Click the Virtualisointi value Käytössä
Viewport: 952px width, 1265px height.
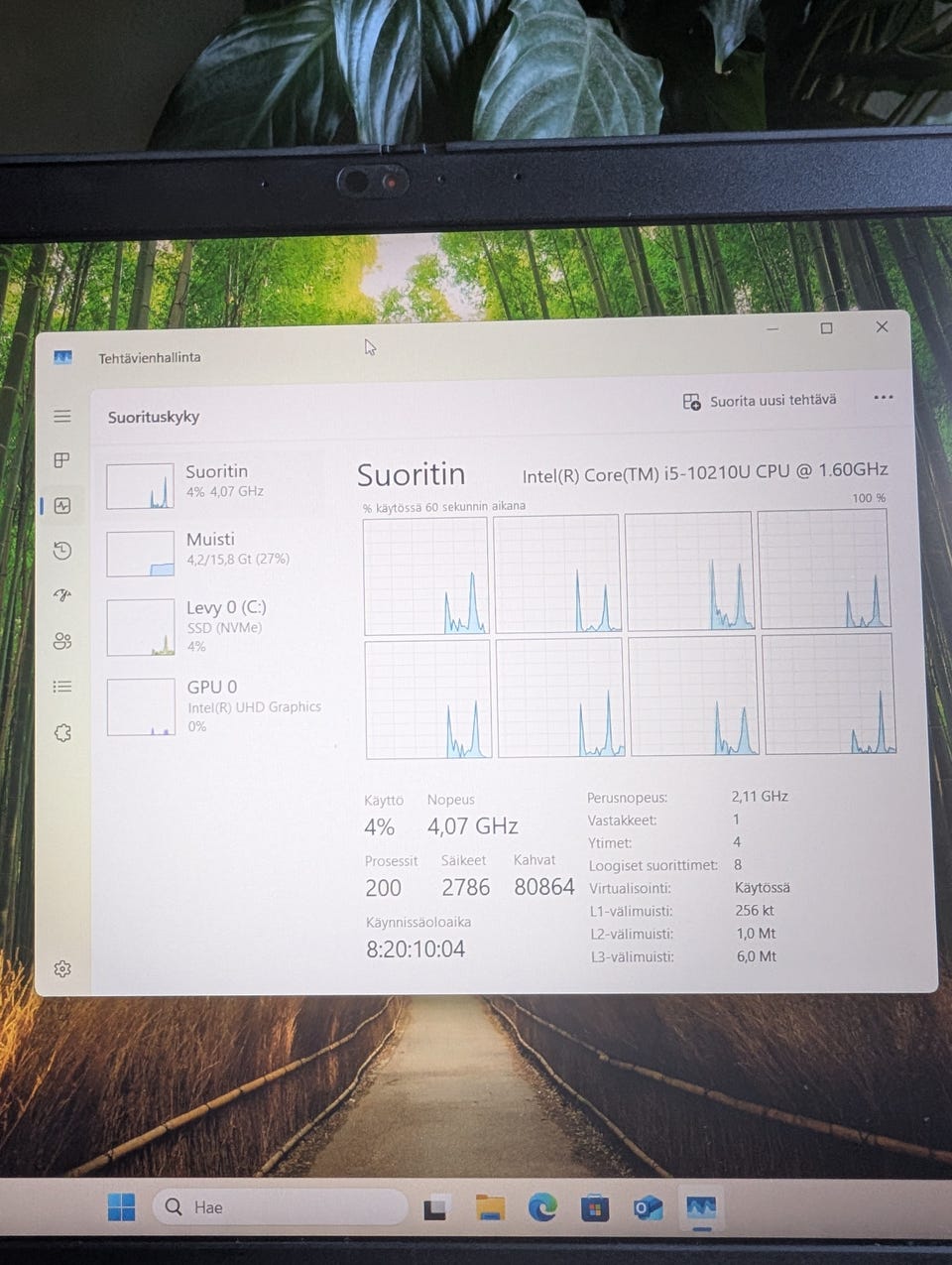(x=762, y=888)
